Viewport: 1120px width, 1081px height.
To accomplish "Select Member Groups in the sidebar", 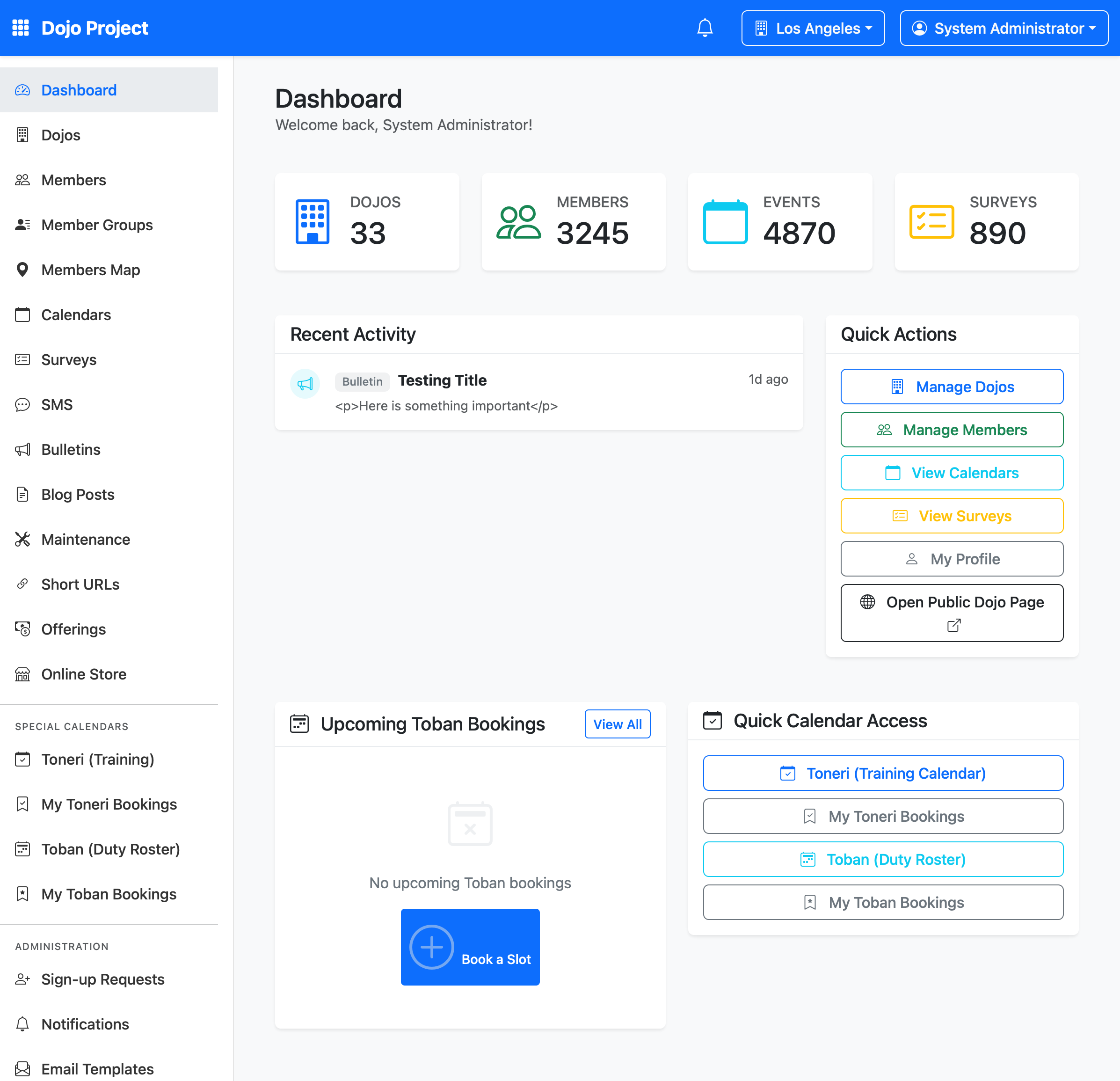I will pyautogui.click(x=109, y=225).
